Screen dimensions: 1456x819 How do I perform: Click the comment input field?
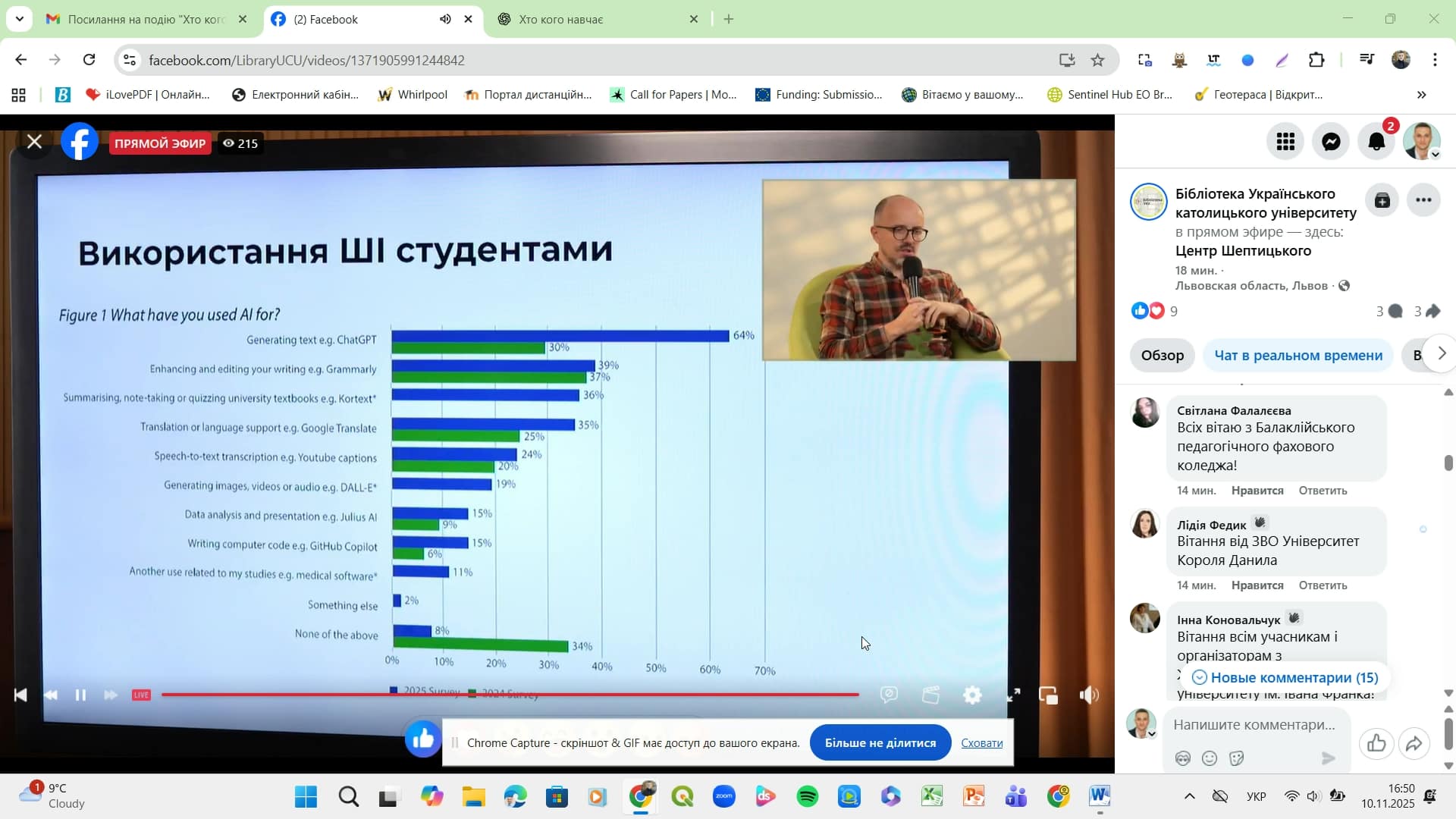(x=1255, y=724)
